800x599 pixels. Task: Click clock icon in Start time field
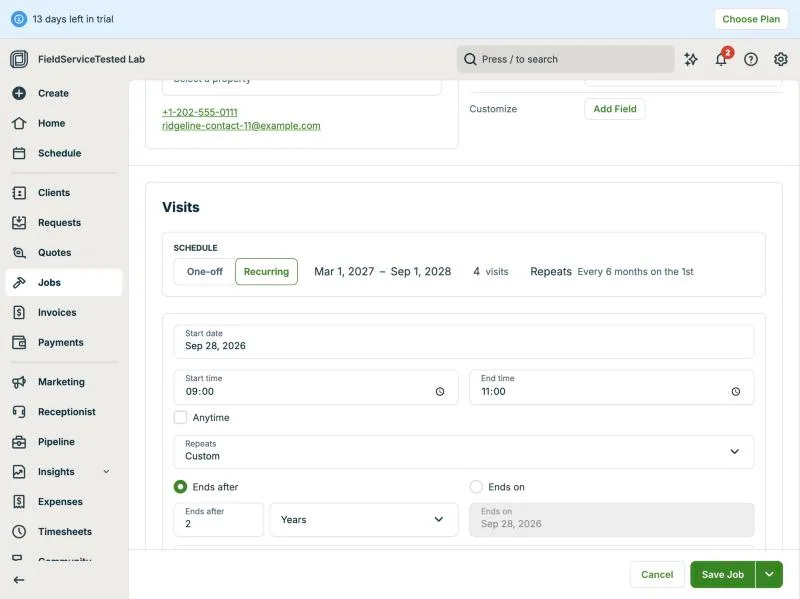coord(440,391)
